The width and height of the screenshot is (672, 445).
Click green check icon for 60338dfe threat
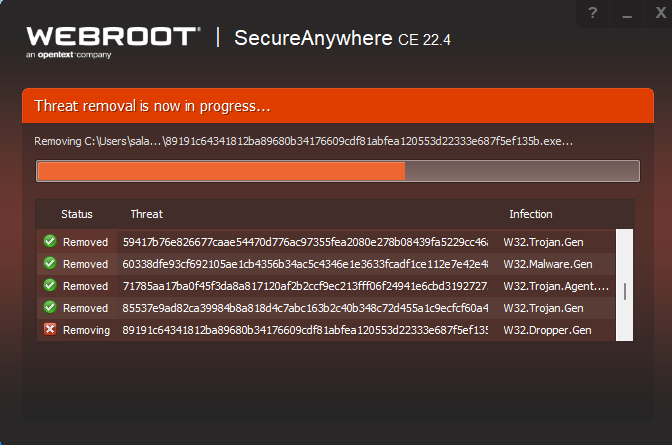(x=50, y=263)
